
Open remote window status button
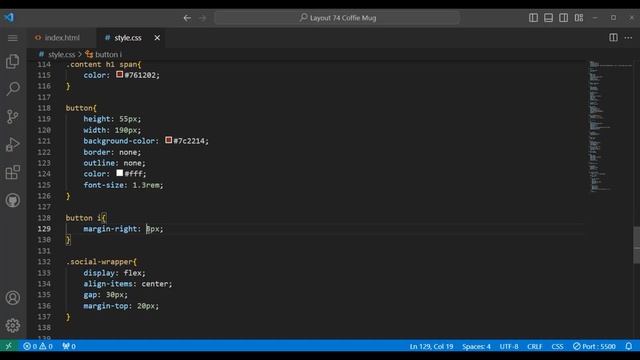click(x=9, y=346)
